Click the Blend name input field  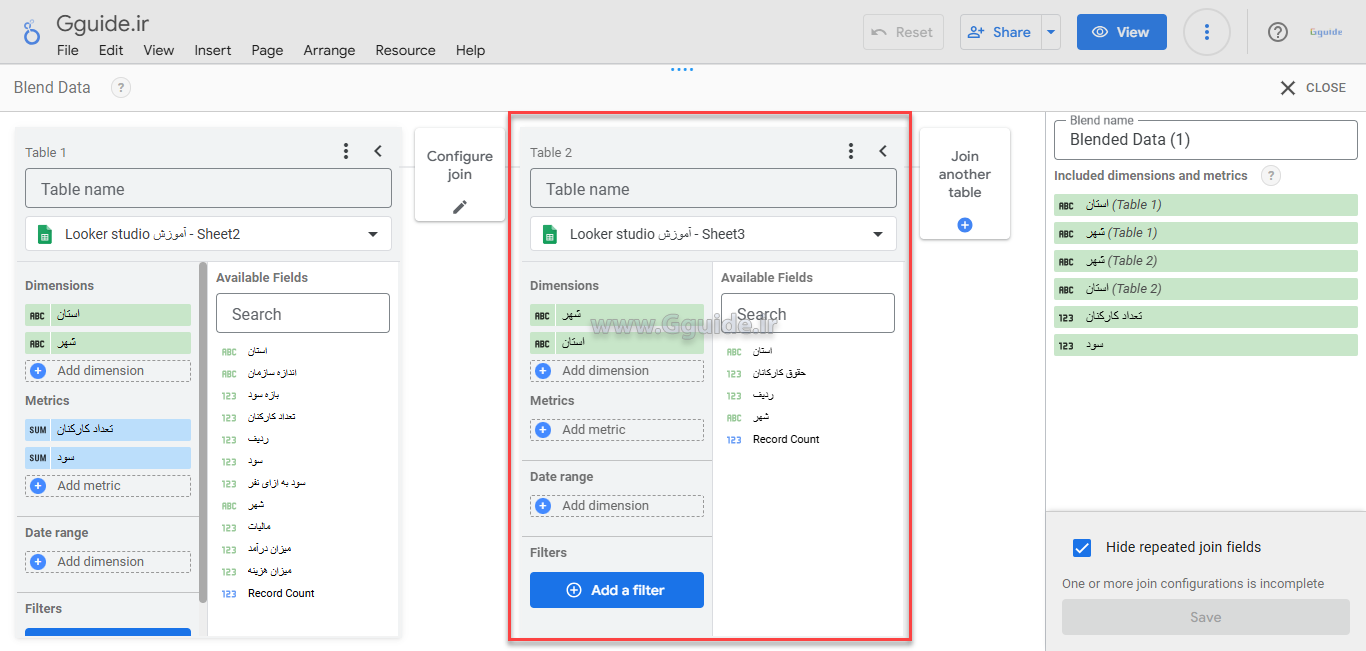click(1205, 140)
